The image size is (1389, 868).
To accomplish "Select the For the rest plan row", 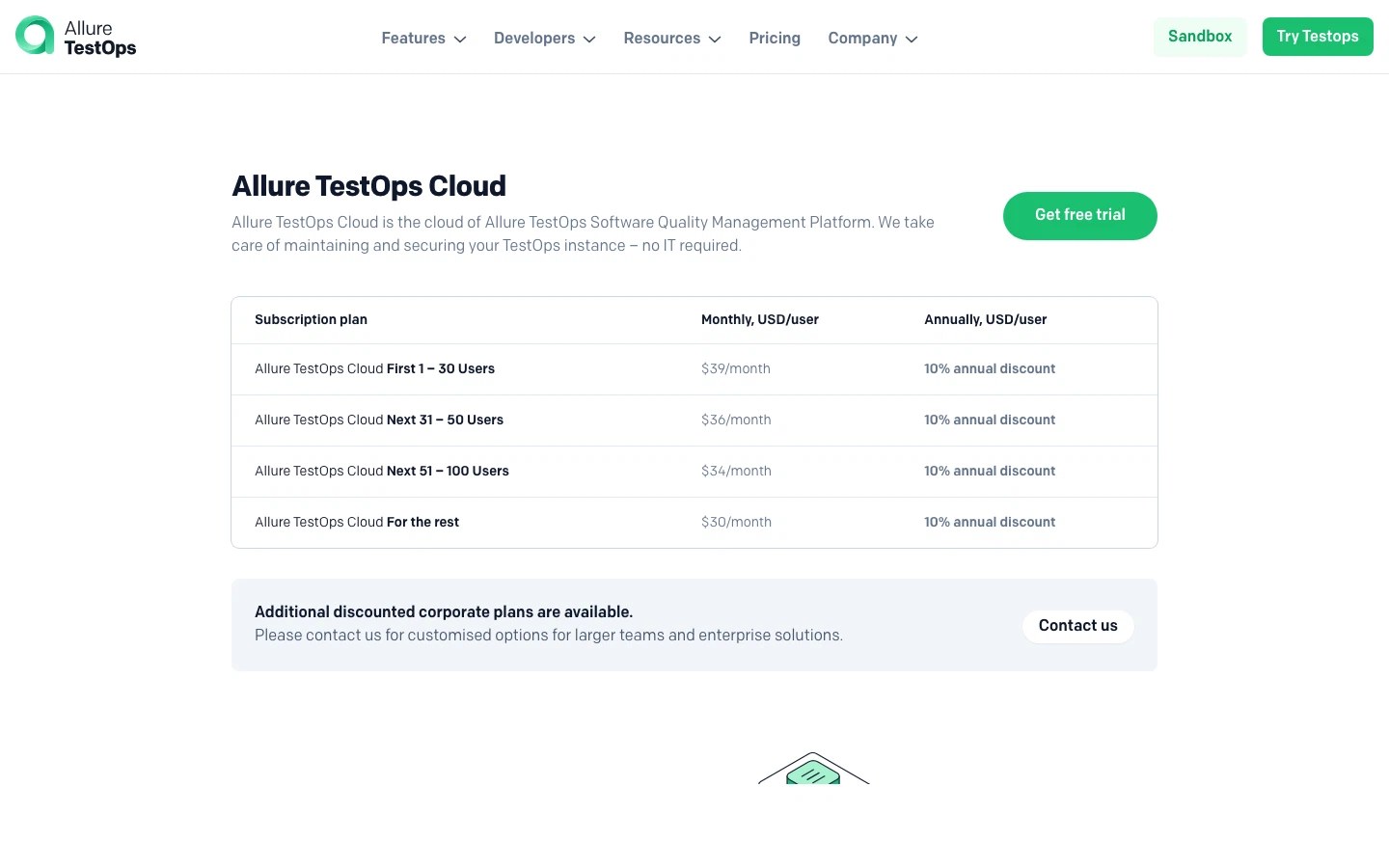I will [x=357, y=523].
